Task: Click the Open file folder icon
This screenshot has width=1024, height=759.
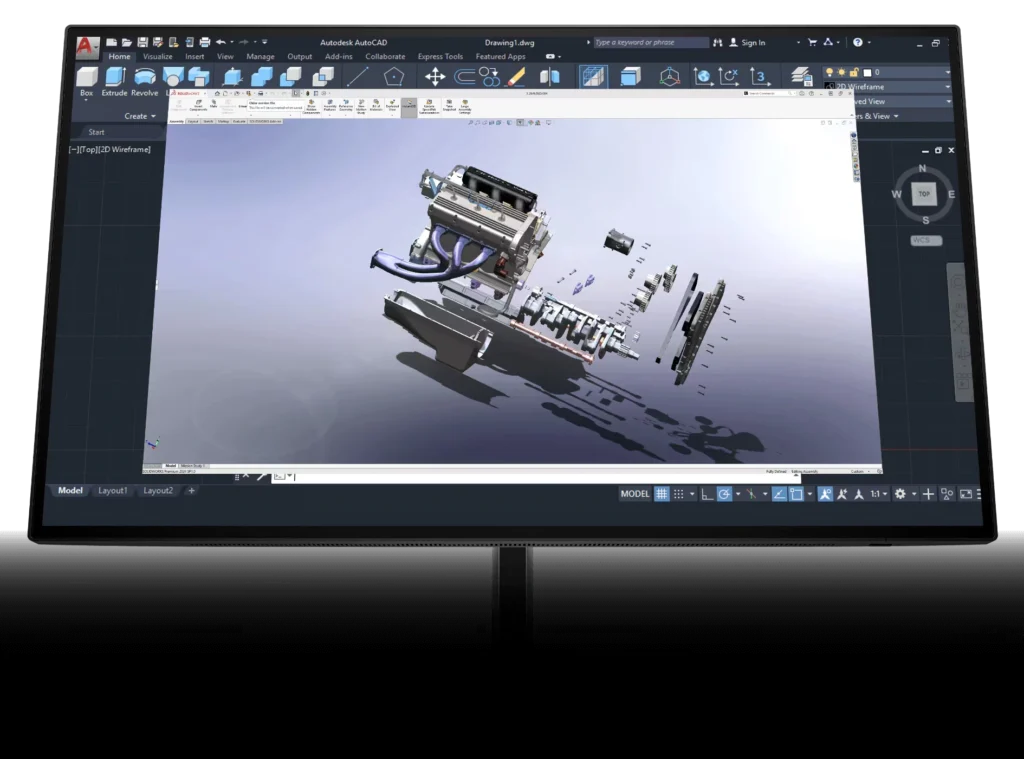Action: click(x=127, y=42)
